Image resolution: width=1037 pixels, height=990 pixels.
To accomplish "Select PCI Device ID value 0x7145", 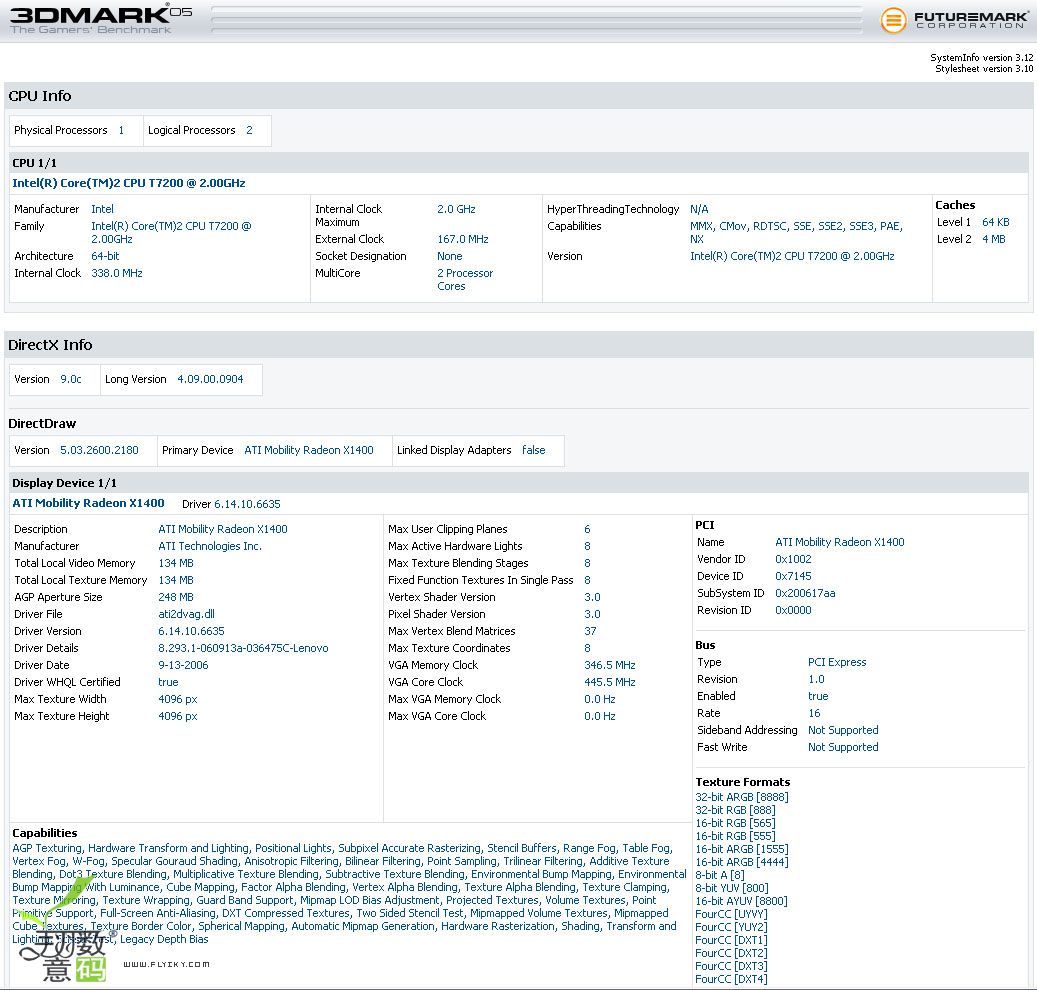I will 793,577.
